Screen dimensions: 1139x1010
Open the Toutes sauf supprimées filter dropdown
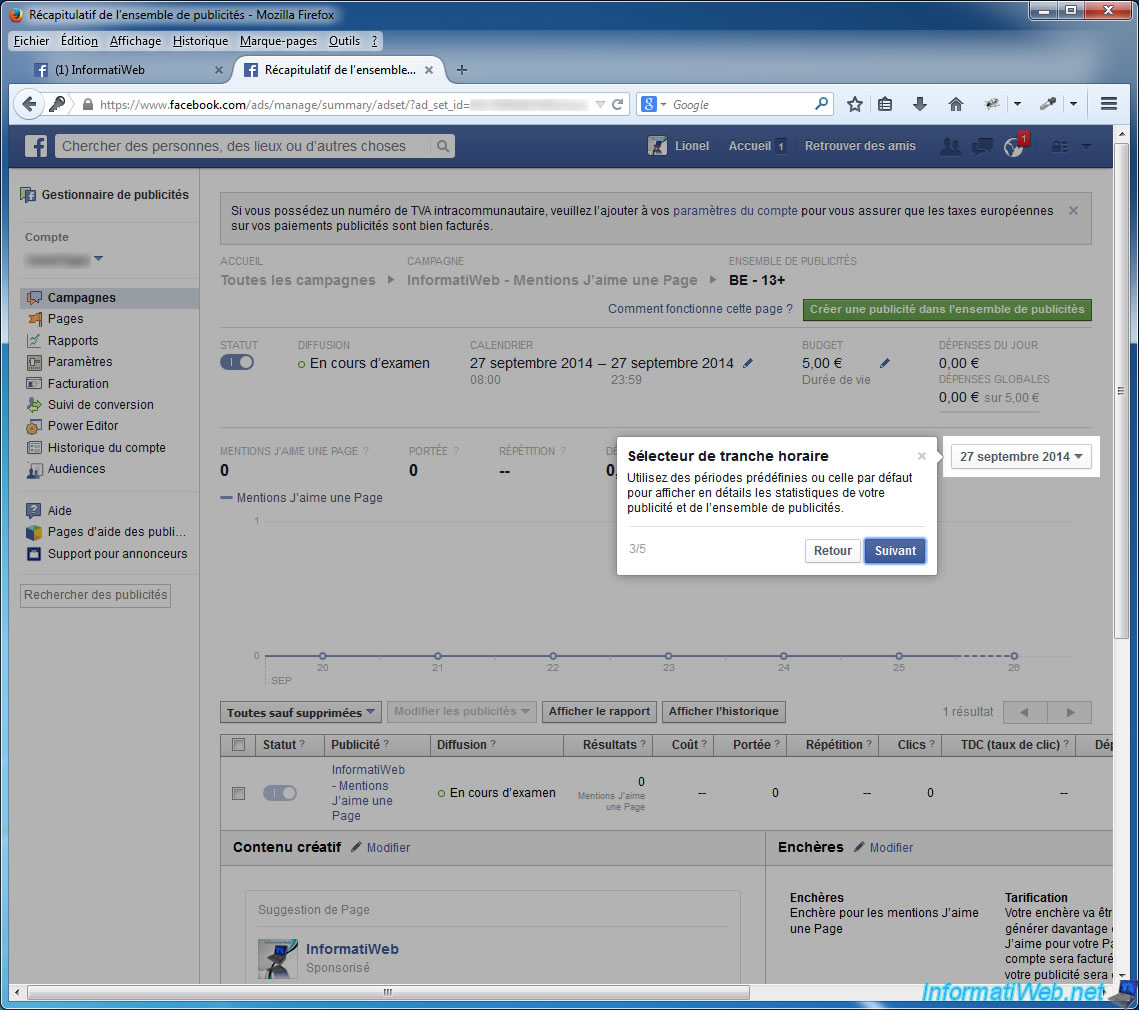click(x=300, y=712)
